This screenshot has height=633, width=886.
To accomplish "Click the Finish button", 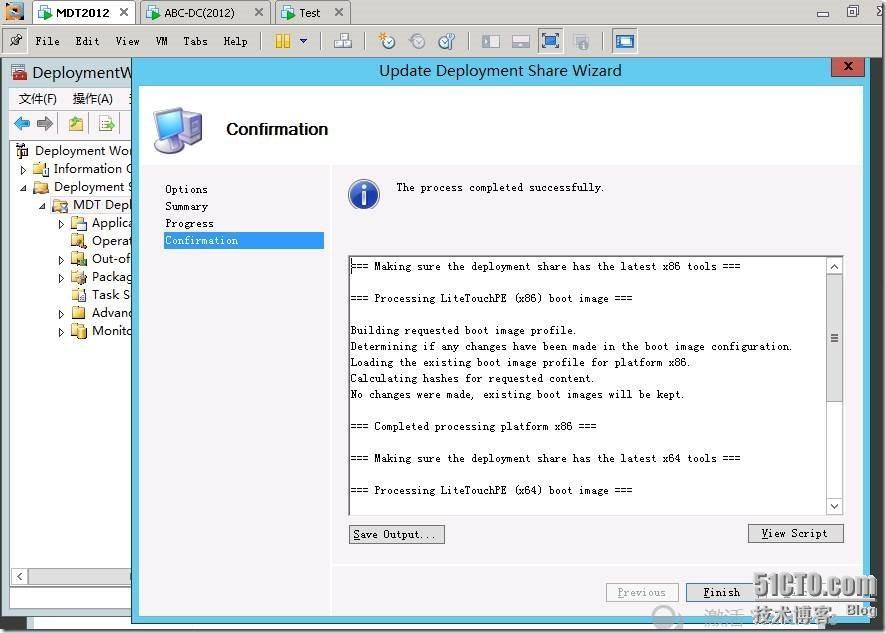I will click(x=721, y=591).
